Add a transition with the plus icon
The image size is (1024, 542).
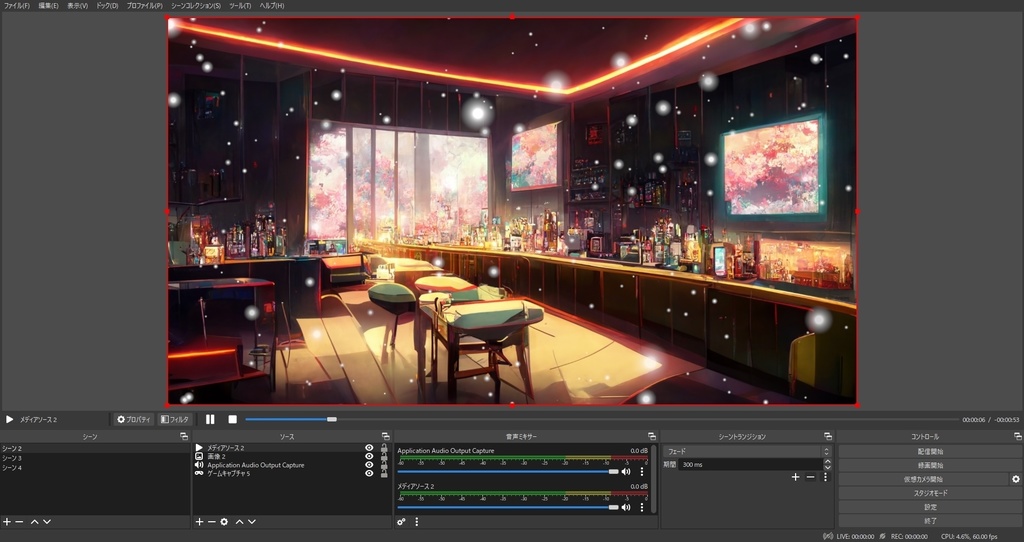point(795,477)
